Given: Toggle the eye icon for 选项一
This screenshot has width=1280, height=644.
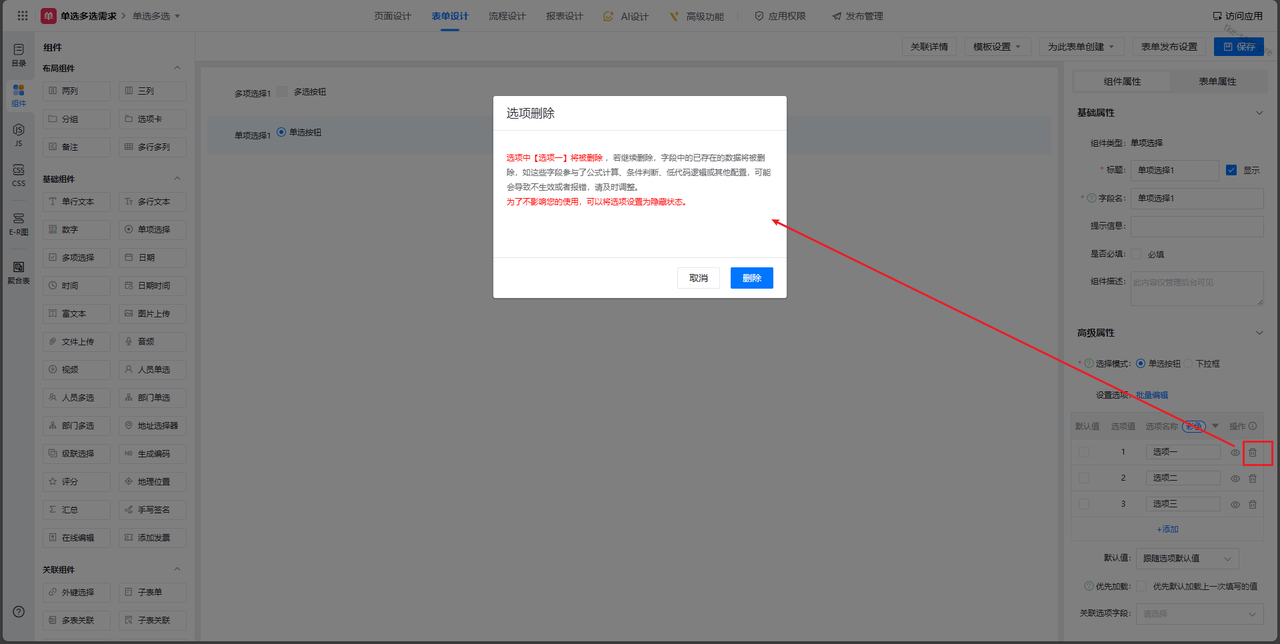Looking at the screenshot, I should [x=1235, y=453].
